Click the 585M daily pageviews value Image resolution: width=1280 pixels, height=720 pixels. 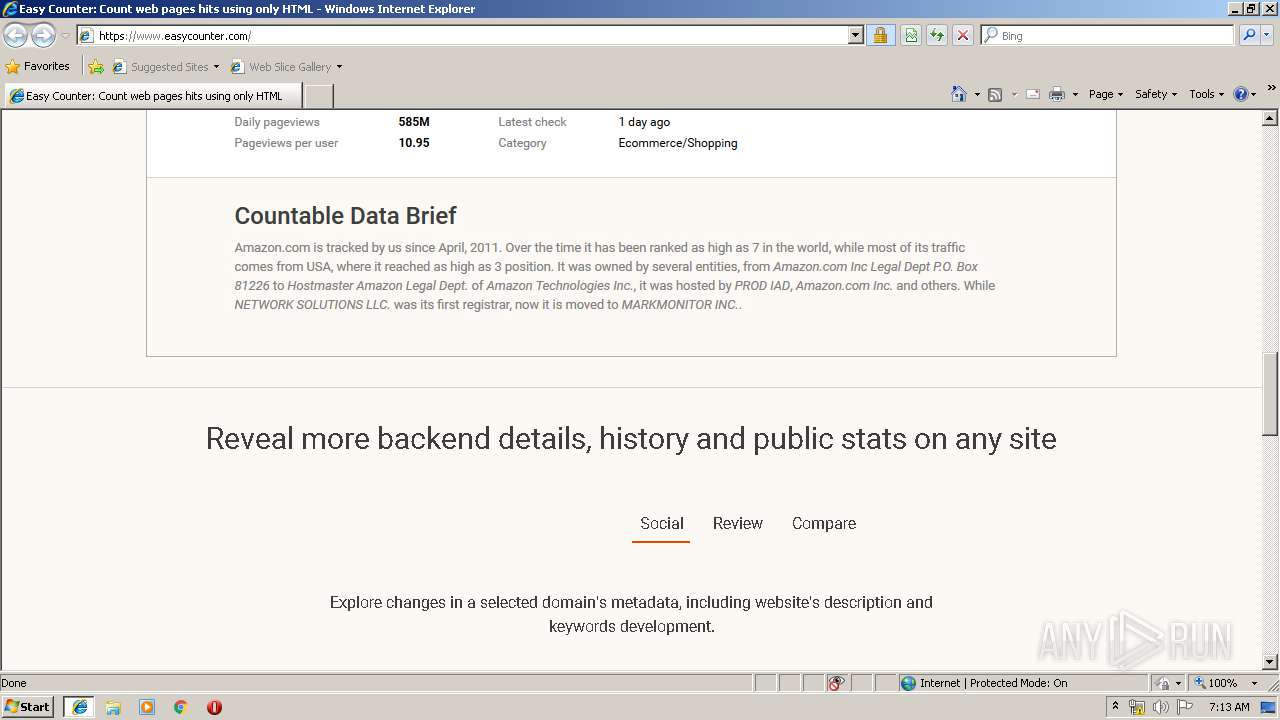(x=414, y=122)
